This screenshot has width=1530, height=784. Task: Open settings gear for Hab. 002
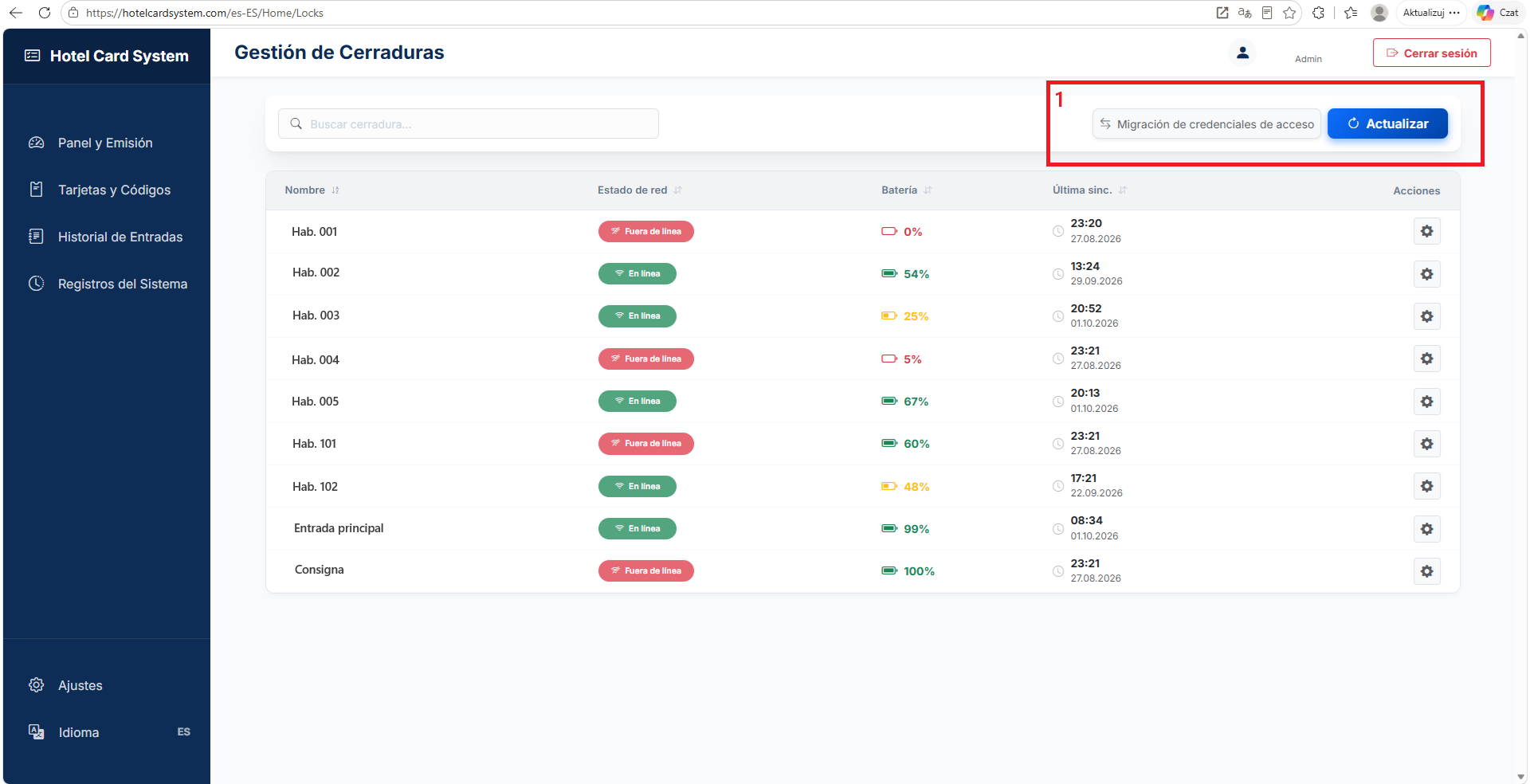[1426, 274]
